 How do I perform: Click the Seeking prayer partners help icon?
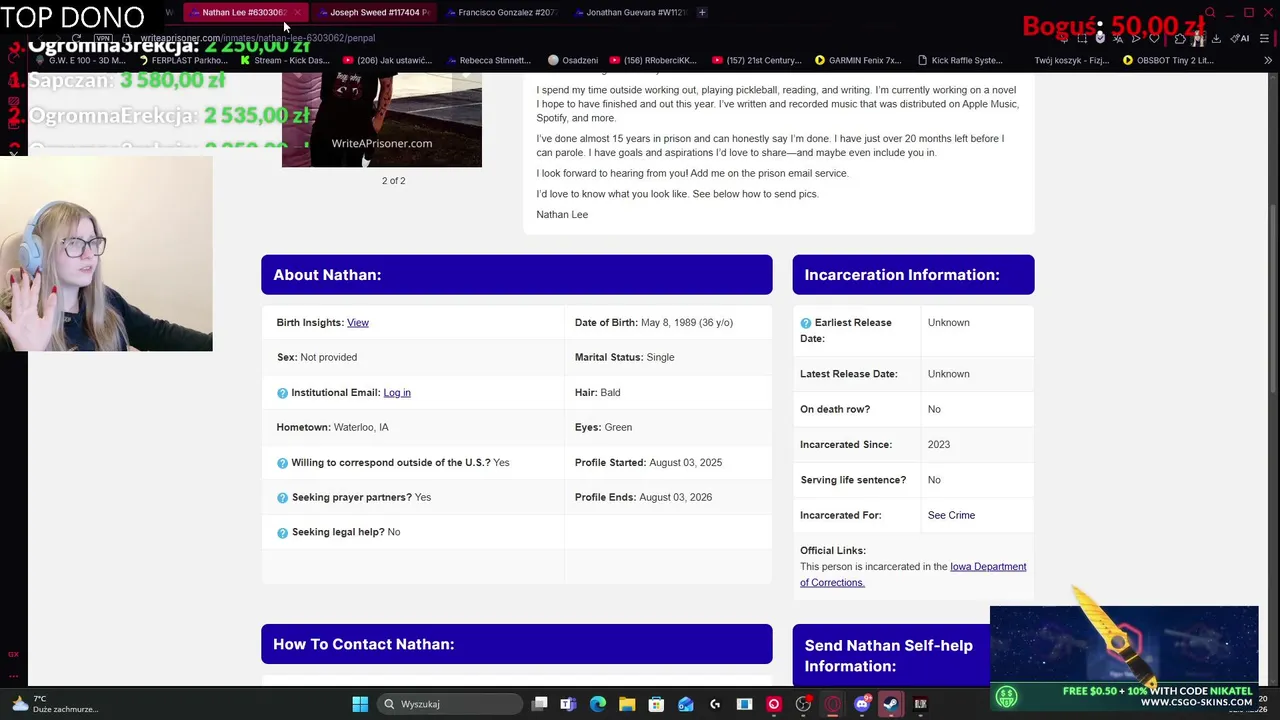(282, 498)
